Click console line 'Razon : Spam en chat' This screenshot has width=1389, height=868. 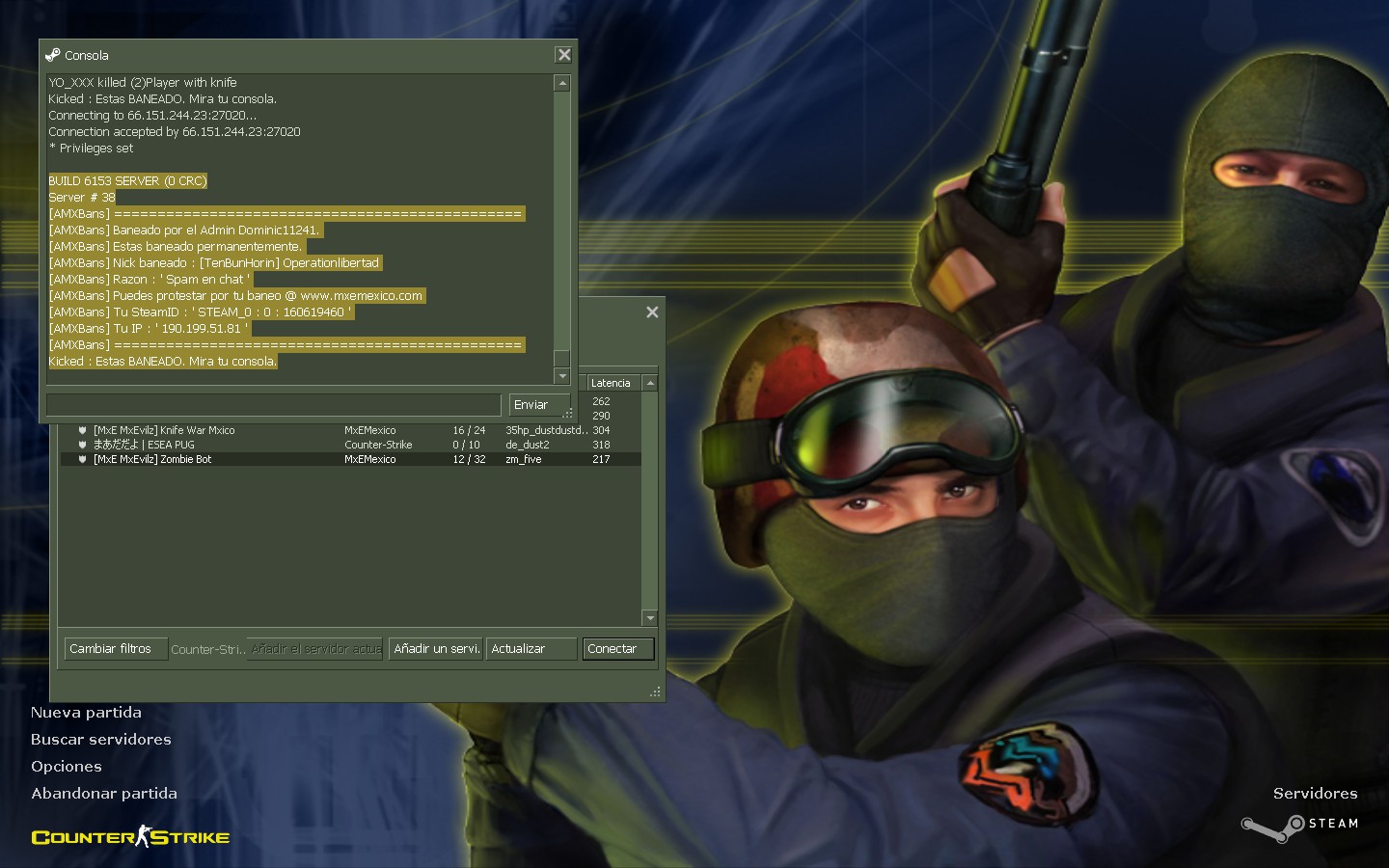pyautogui.click(x=150, y=279)
